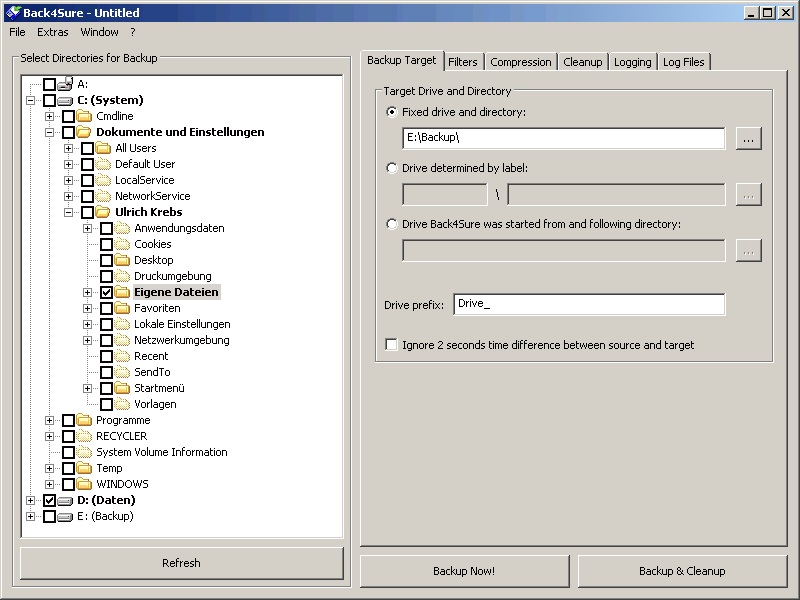The width and height of the screenshot is (800, 600).
Task: Check the Desktop checkbox in the tree
Action: (104, 259)
